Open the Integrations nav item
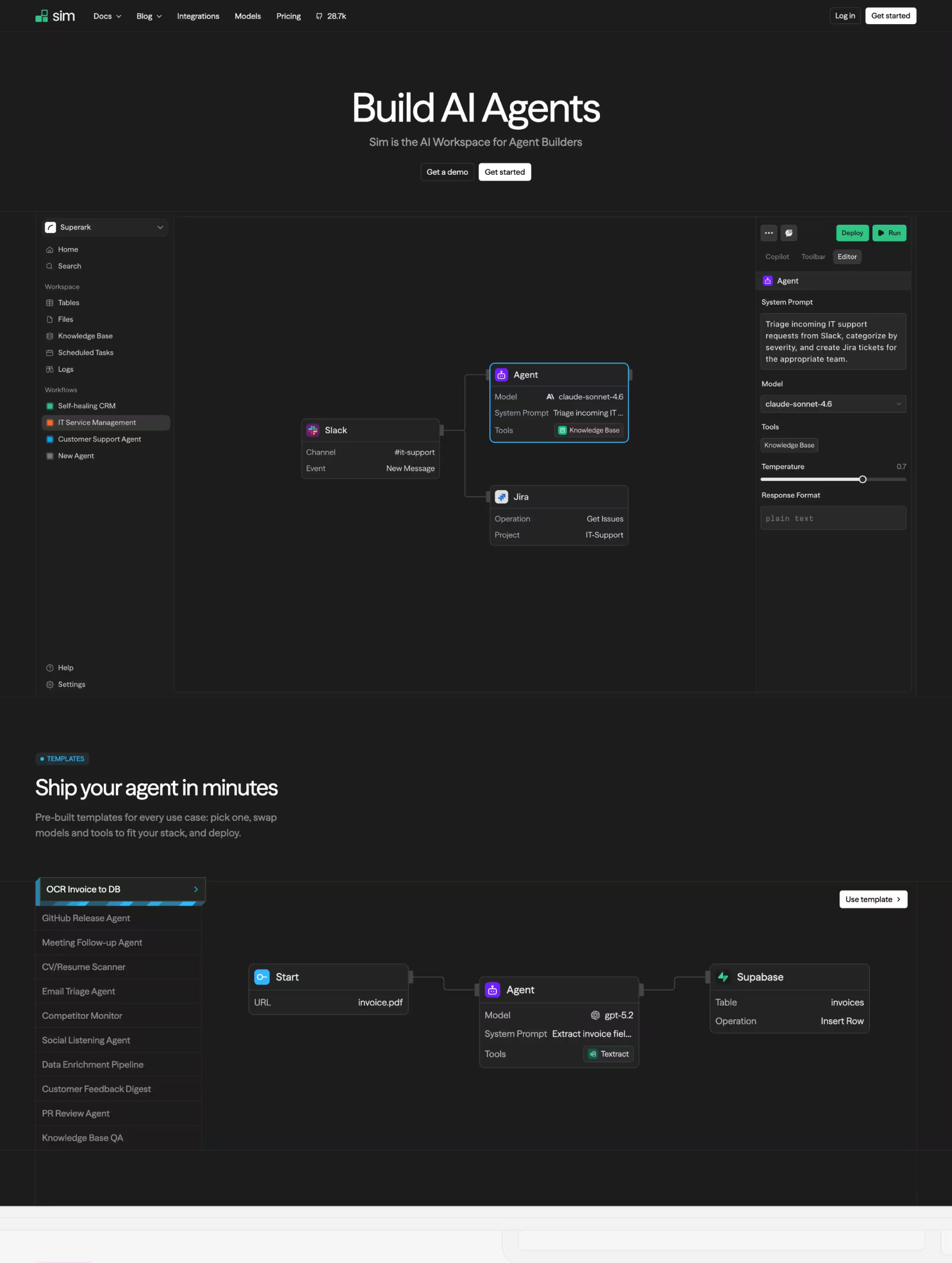Viewport: 952px width, 1263px height. coord(198,16)
